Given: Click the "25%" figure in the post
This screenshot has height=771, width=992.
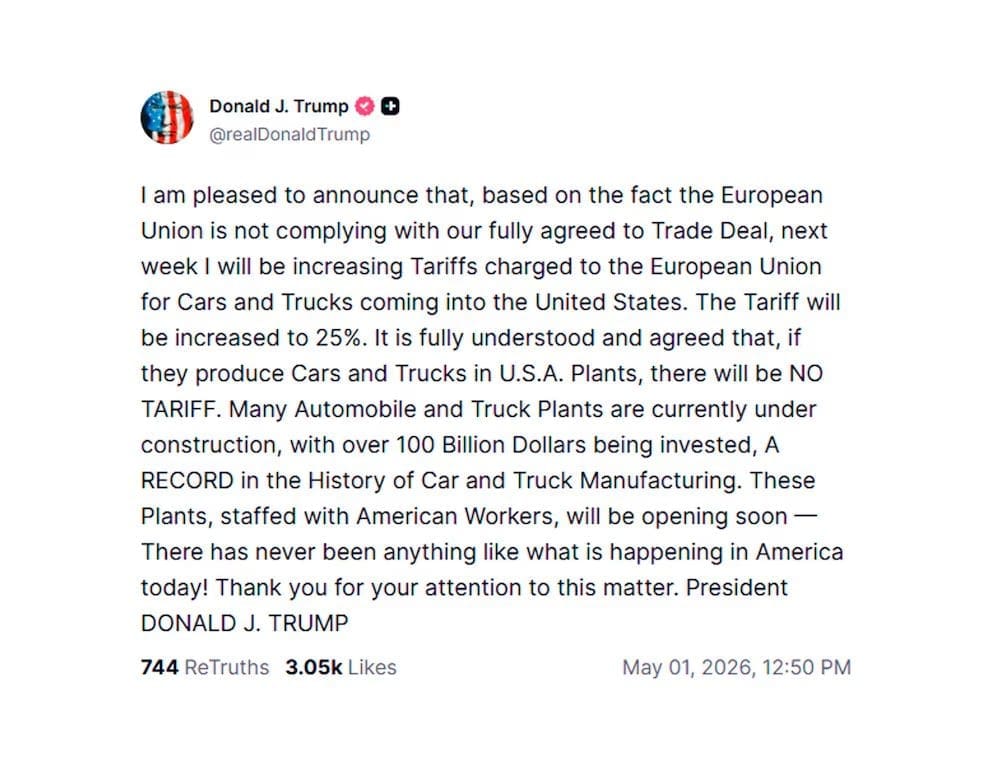Looking at the screenshot, I should [x=340, y=338].
